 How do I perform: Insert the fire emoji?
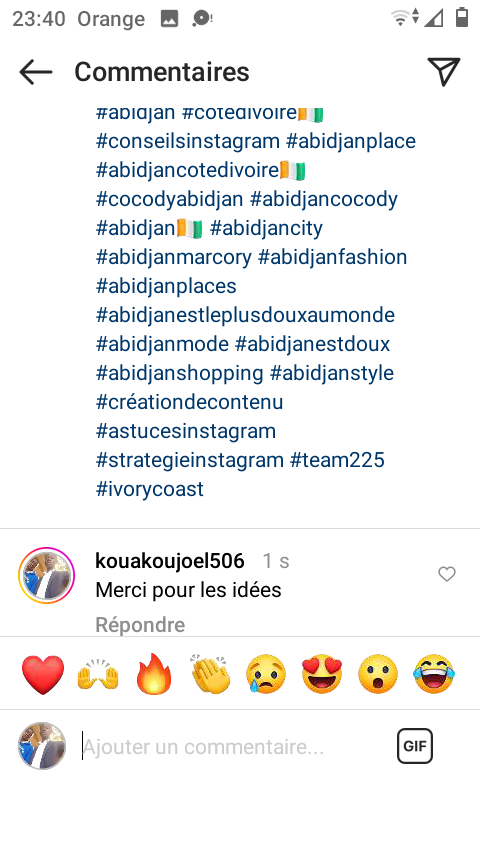154,674
